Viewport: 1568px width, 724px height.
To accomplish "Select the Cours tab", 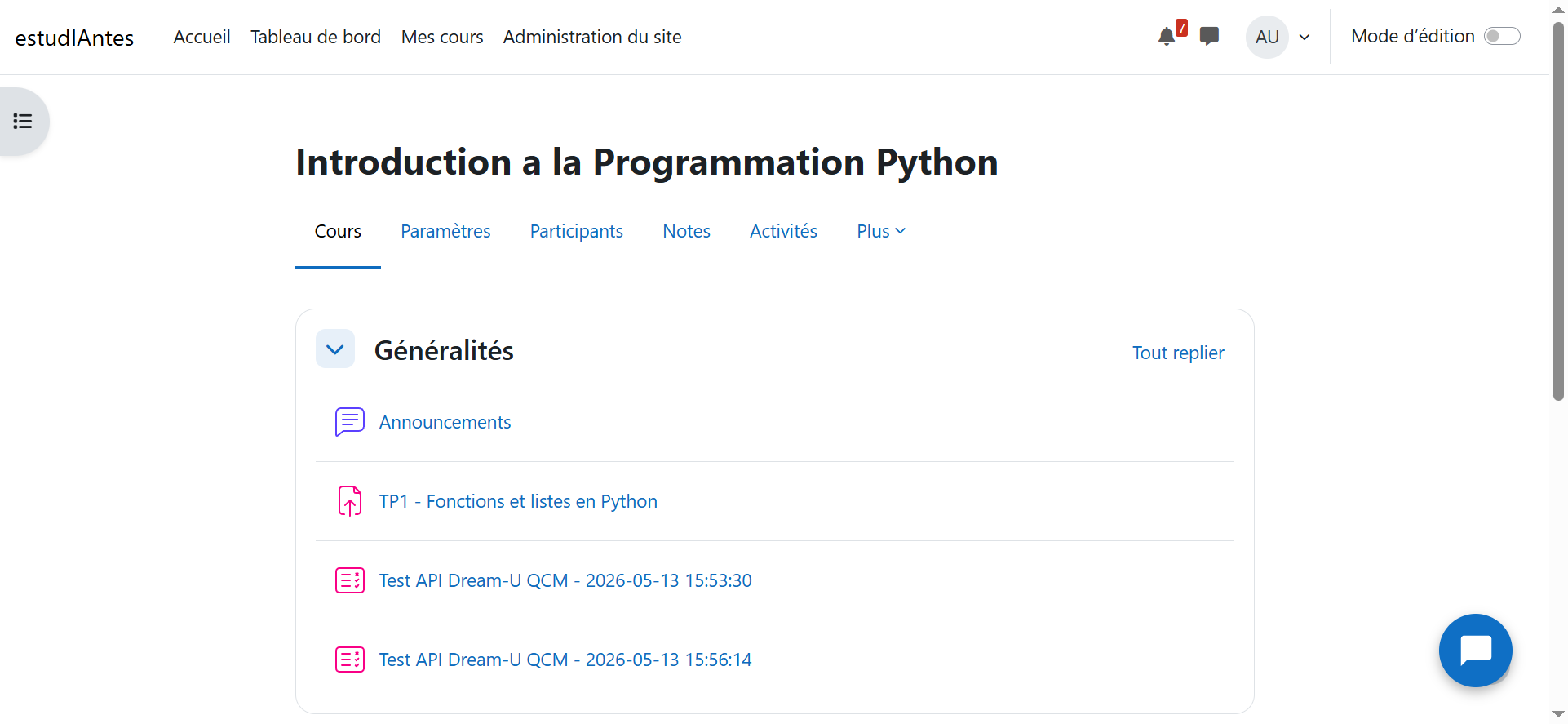I will click(338, 231).
